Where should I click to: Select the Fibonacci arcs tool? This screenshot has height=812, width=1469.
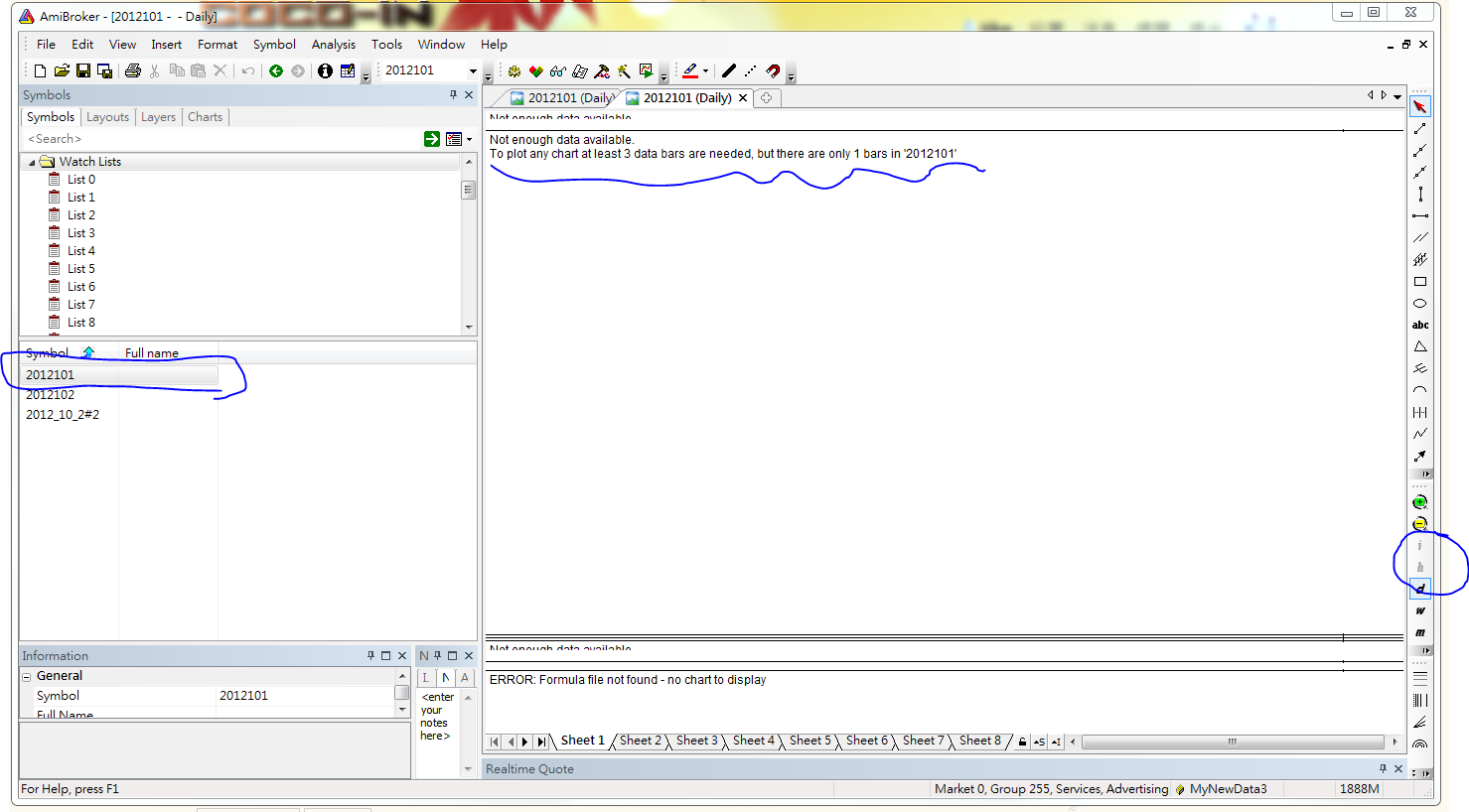(1420, 744)
